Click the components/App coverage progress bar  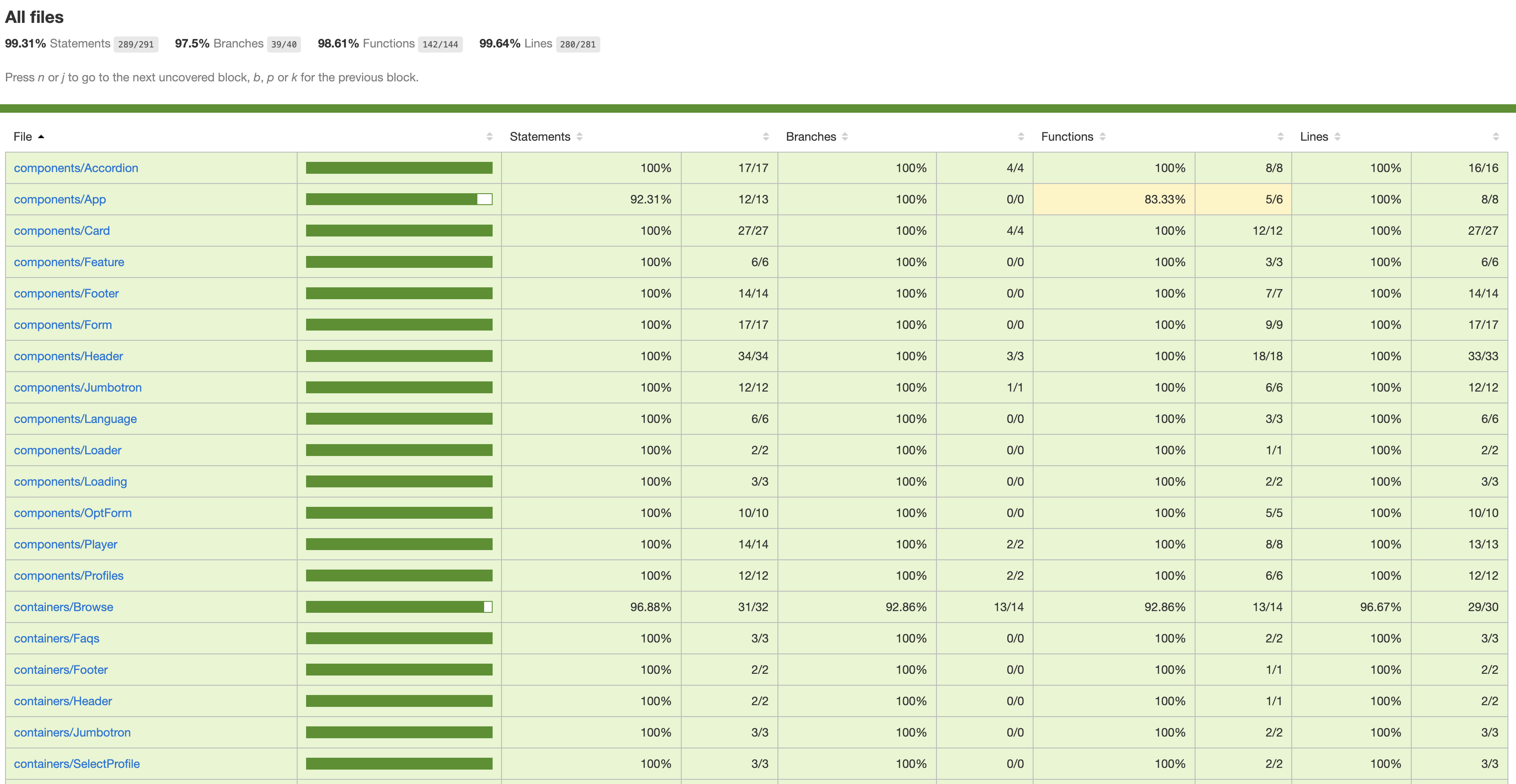coord(399,199)
